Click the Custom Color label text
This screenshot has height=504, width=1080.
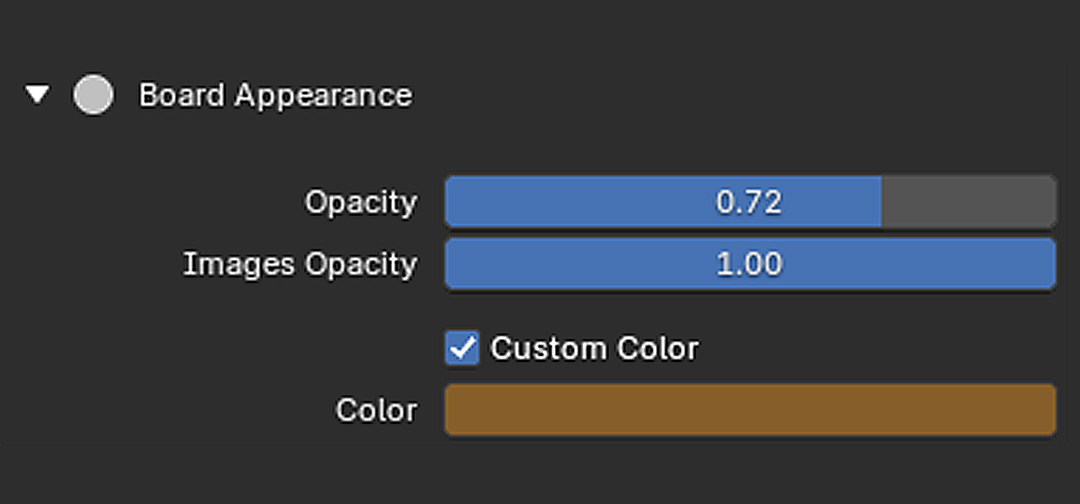coord(594,348)
